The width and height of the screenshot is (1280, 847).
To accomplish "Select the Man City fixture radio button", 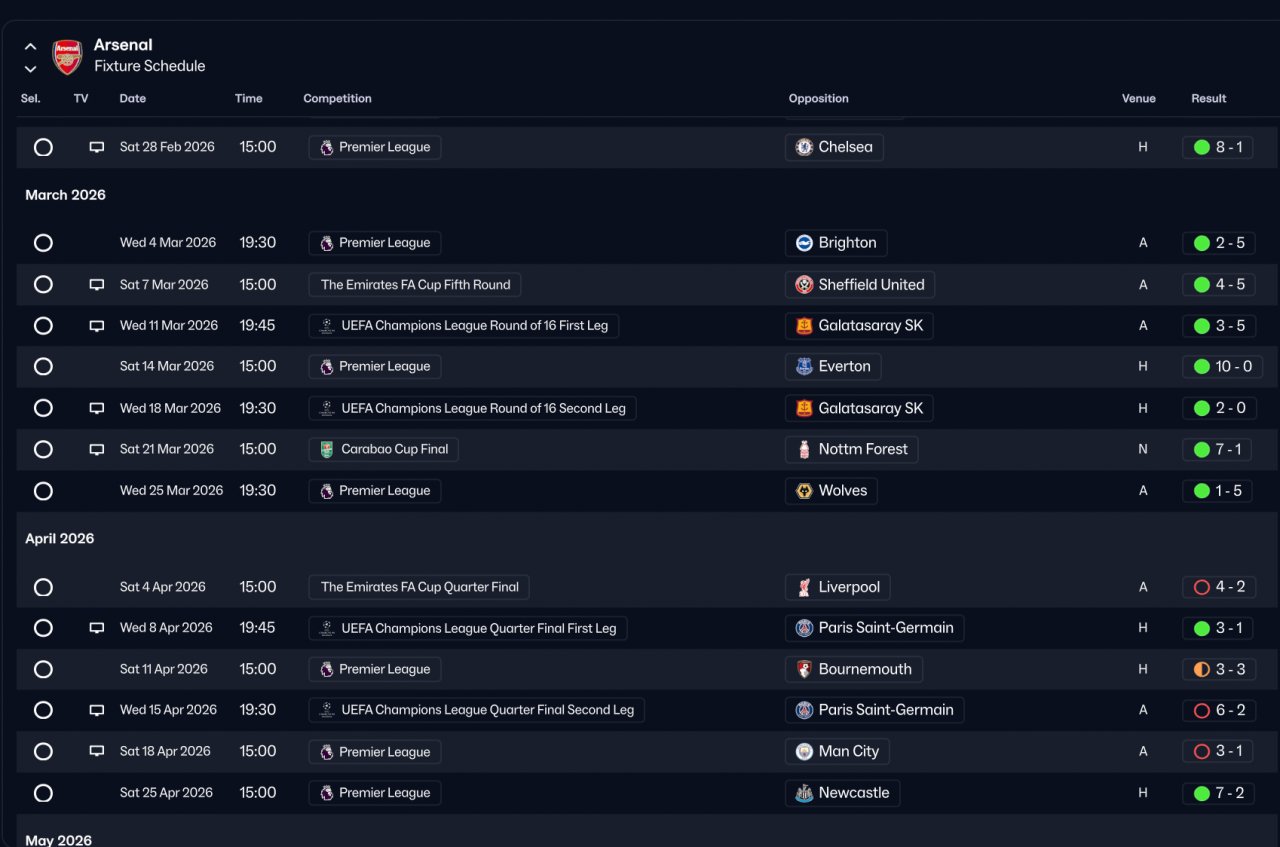I will pyautogui.click(x=43, y=751).
